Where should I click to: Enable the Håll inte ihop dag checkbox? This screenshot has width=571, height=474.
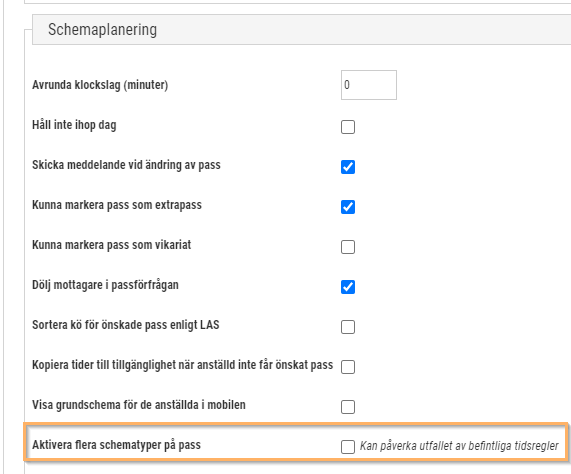tap(348, 127)
